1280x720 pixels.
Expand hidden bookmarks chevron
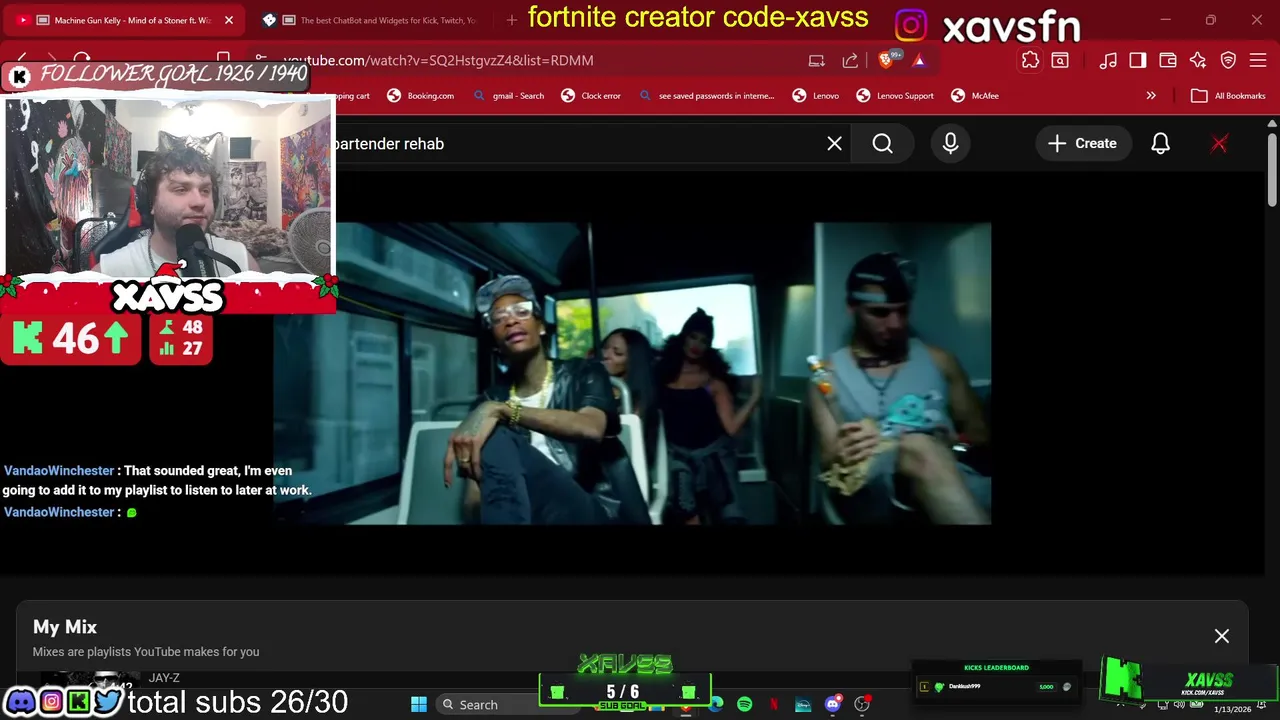click(1151, 96)
